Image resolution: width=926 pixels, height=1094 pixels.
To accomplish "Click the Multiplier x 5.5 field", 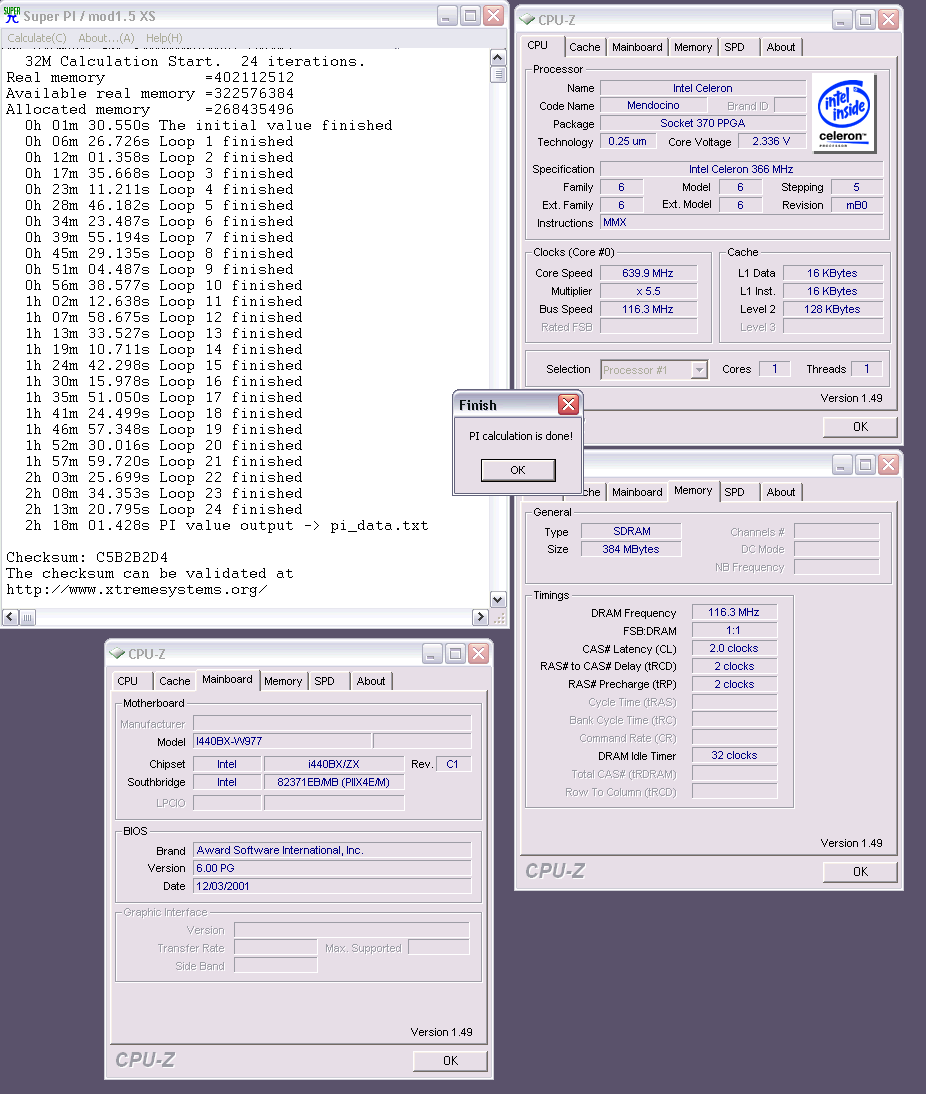I will (x=648, y=291).
